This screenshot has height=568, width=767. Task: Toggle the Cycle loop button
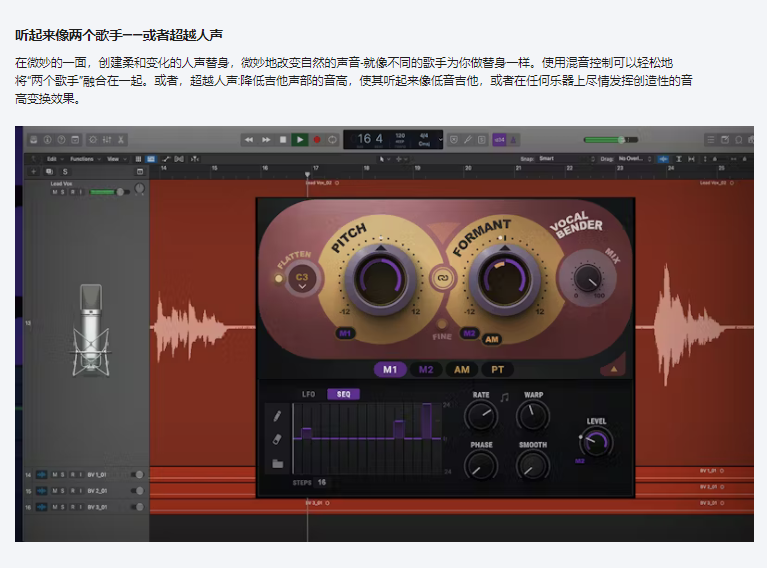click(333, 140)
